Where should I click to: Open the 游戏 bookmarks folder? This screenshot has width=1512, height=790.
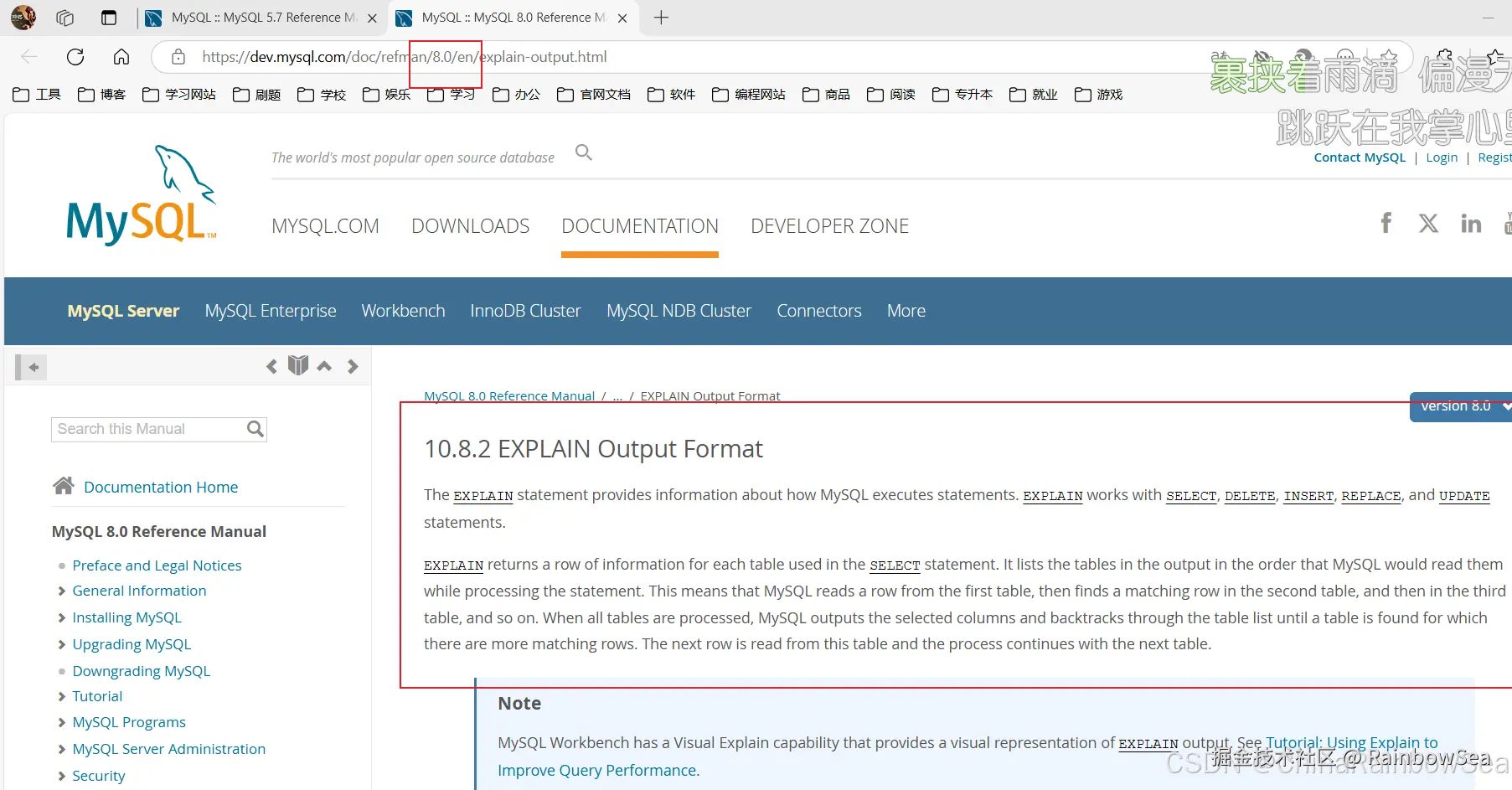[x=1098, y=95]
